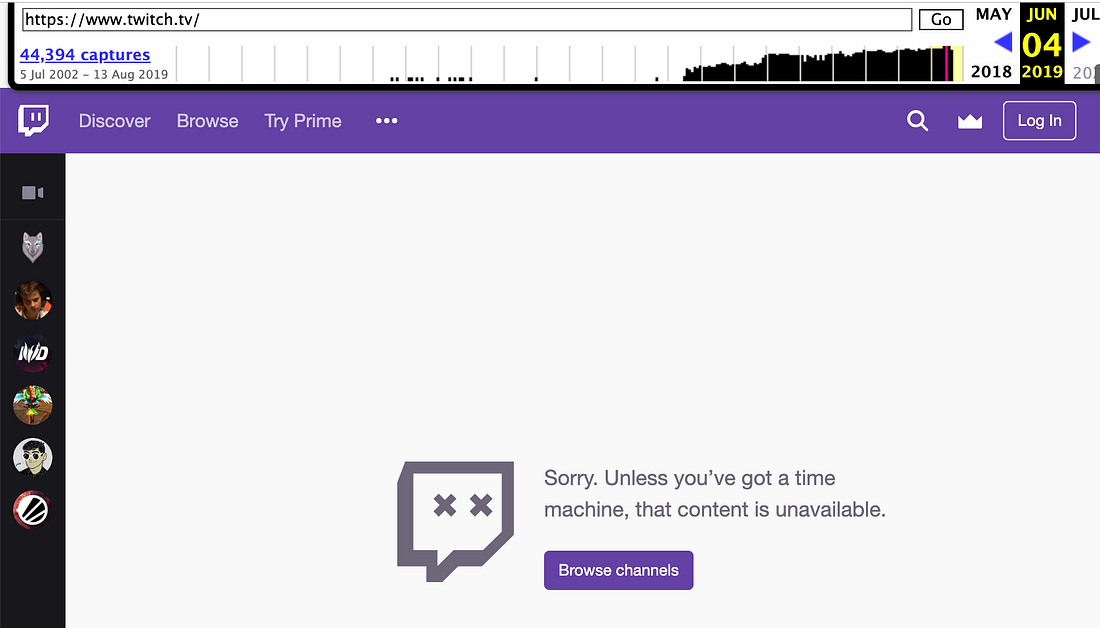Open the NVD logo channel avatar

[32, 353]
